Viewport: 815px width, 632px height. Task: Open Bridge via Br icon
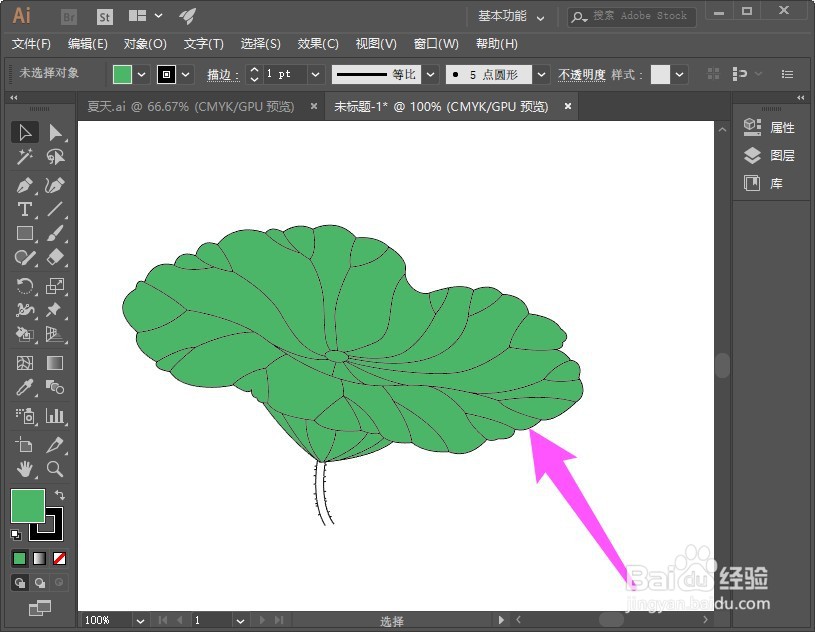[69, 17]
